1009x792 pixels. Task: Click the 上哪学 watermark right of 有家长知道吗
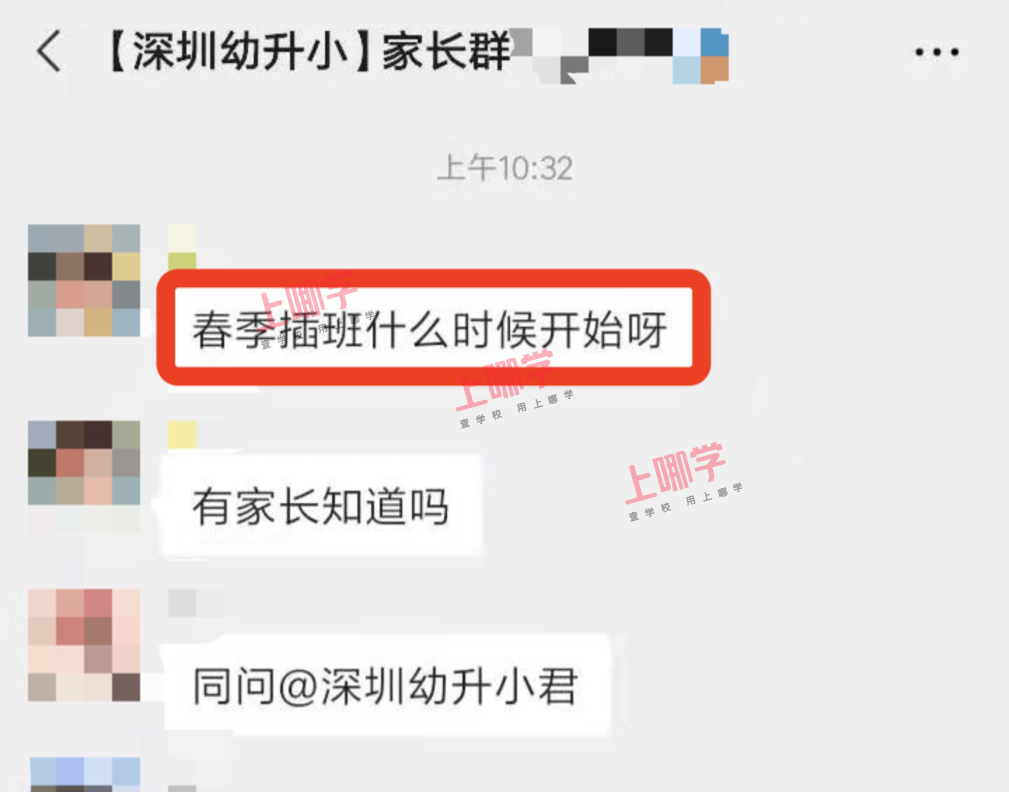683,480
